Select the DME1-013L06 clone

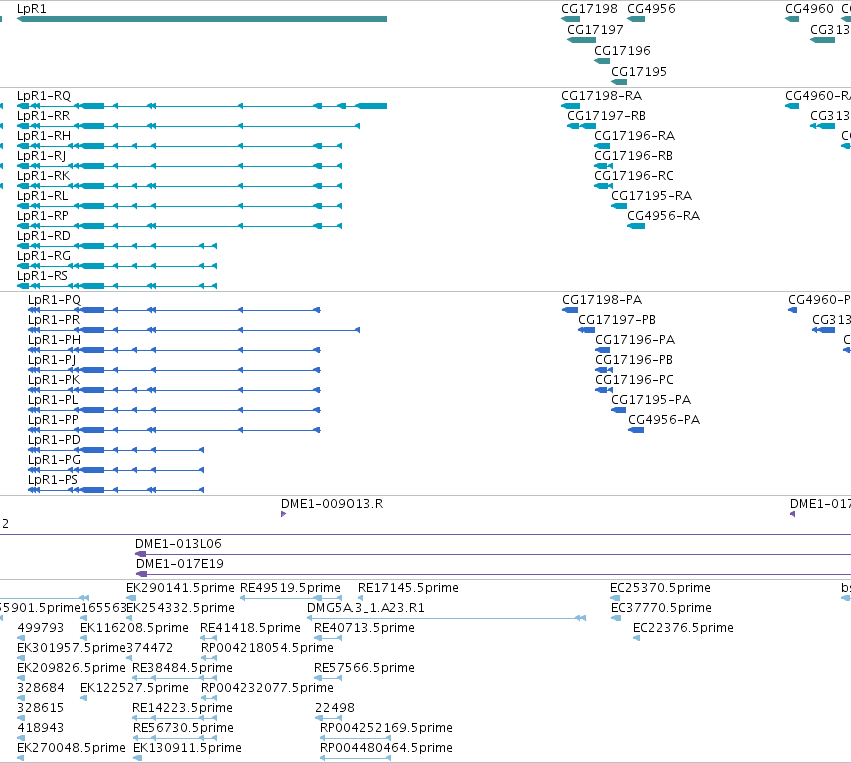[493, 554]
